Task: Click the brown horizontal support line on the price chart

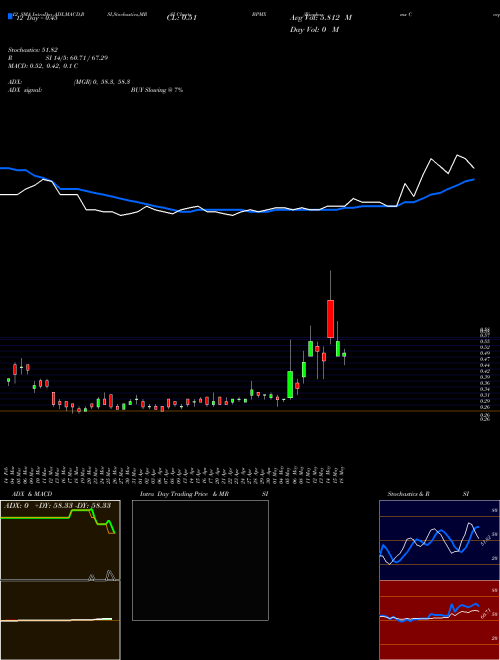Action: pos(250,411)
